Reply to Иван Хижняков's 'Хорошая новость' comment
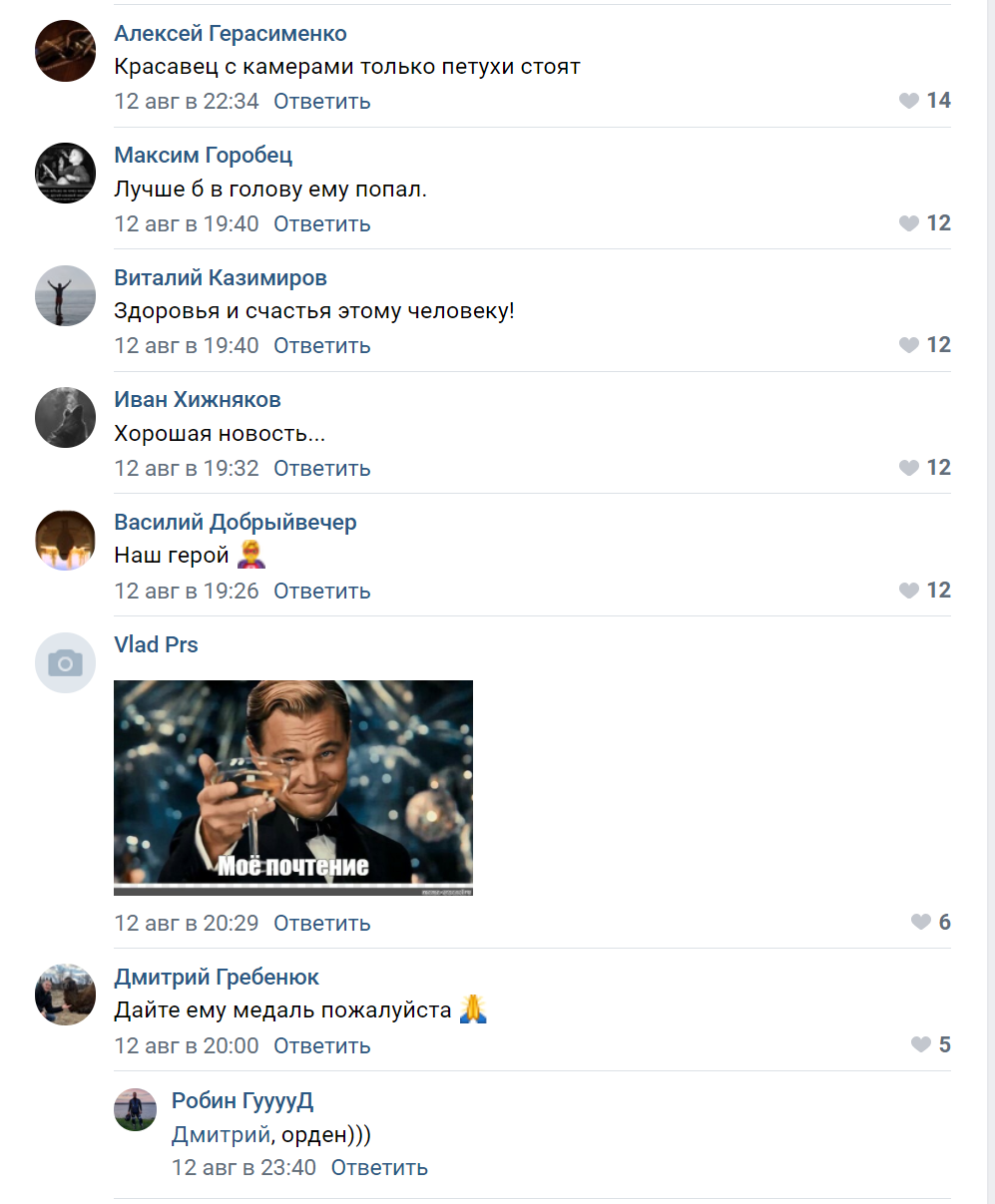 321,468
